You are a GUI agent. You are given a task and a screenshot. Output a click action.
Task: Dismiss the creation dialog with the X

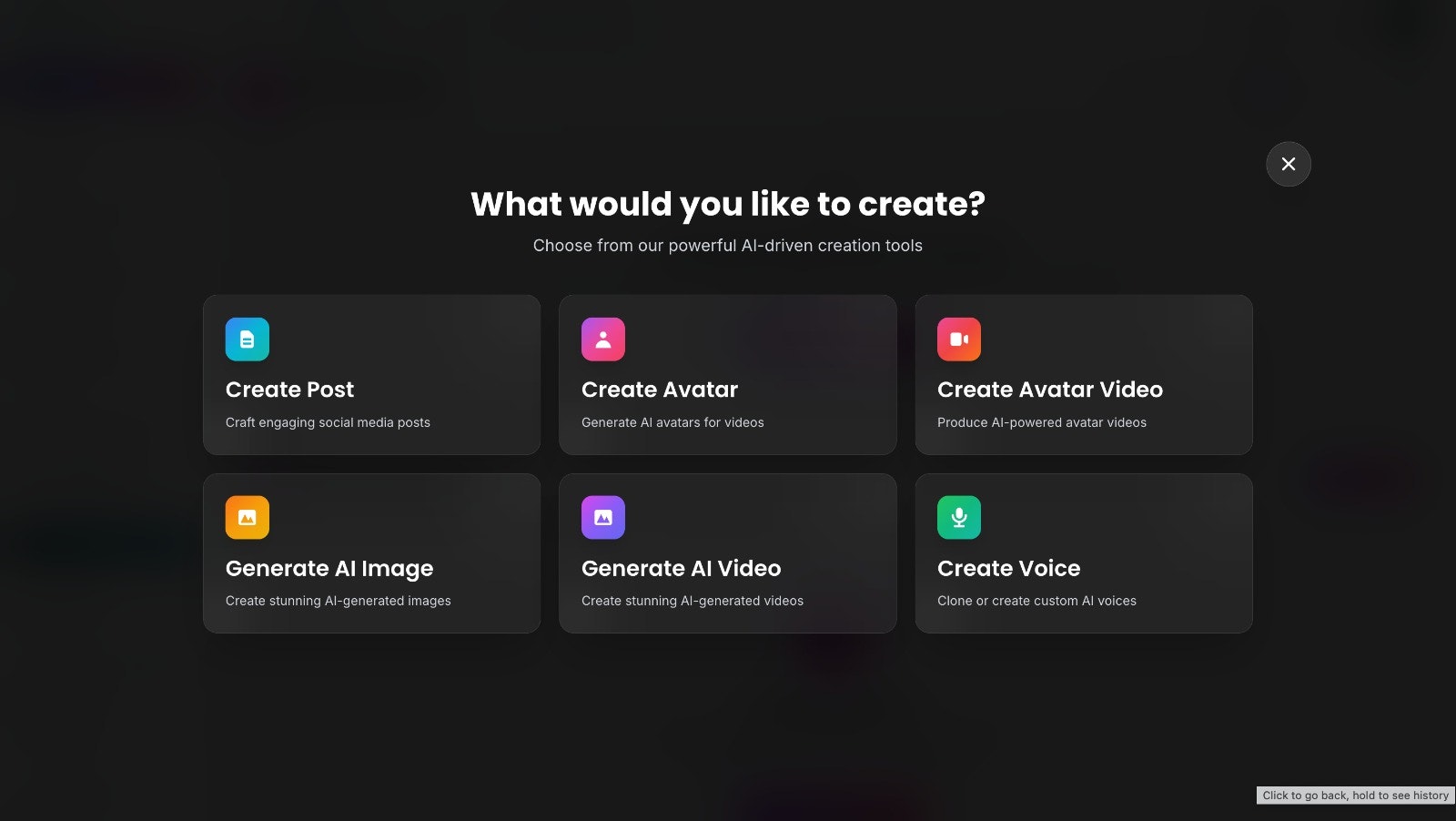point(1288,164)
